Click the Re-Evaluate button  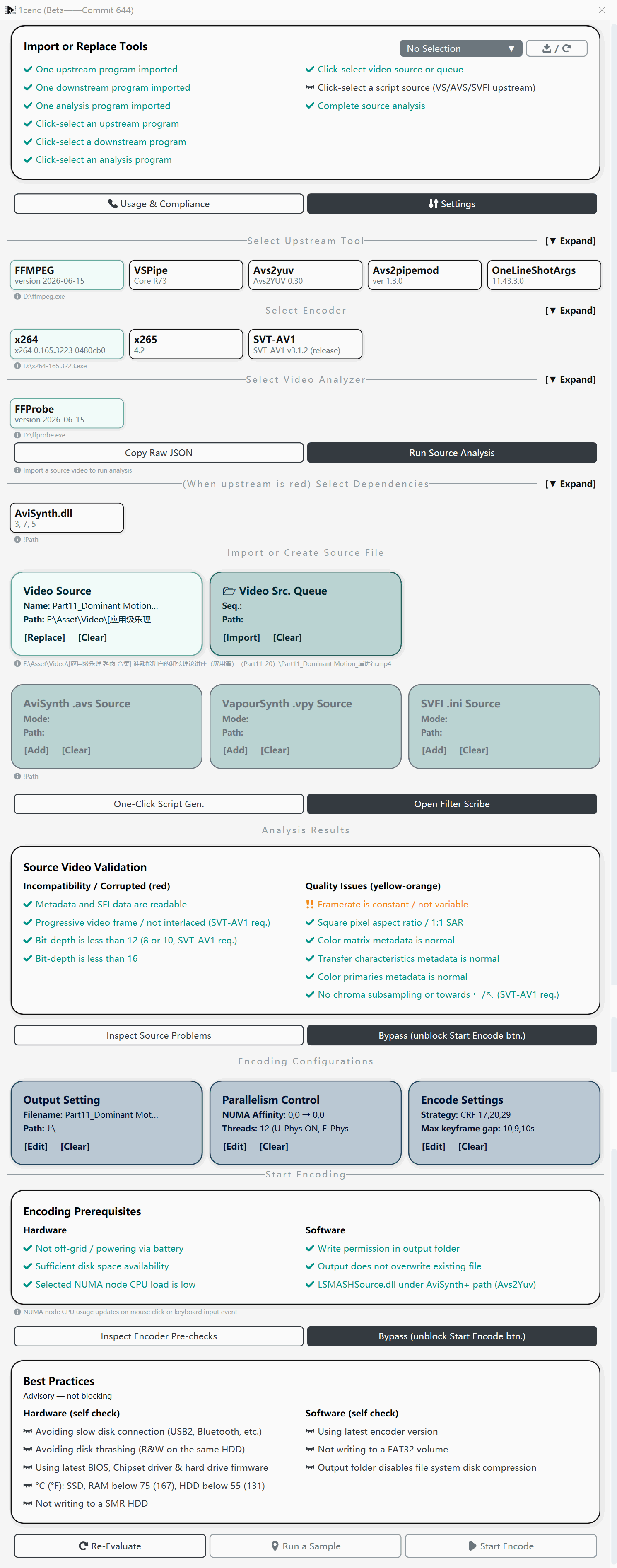(x=110, y=1546)
